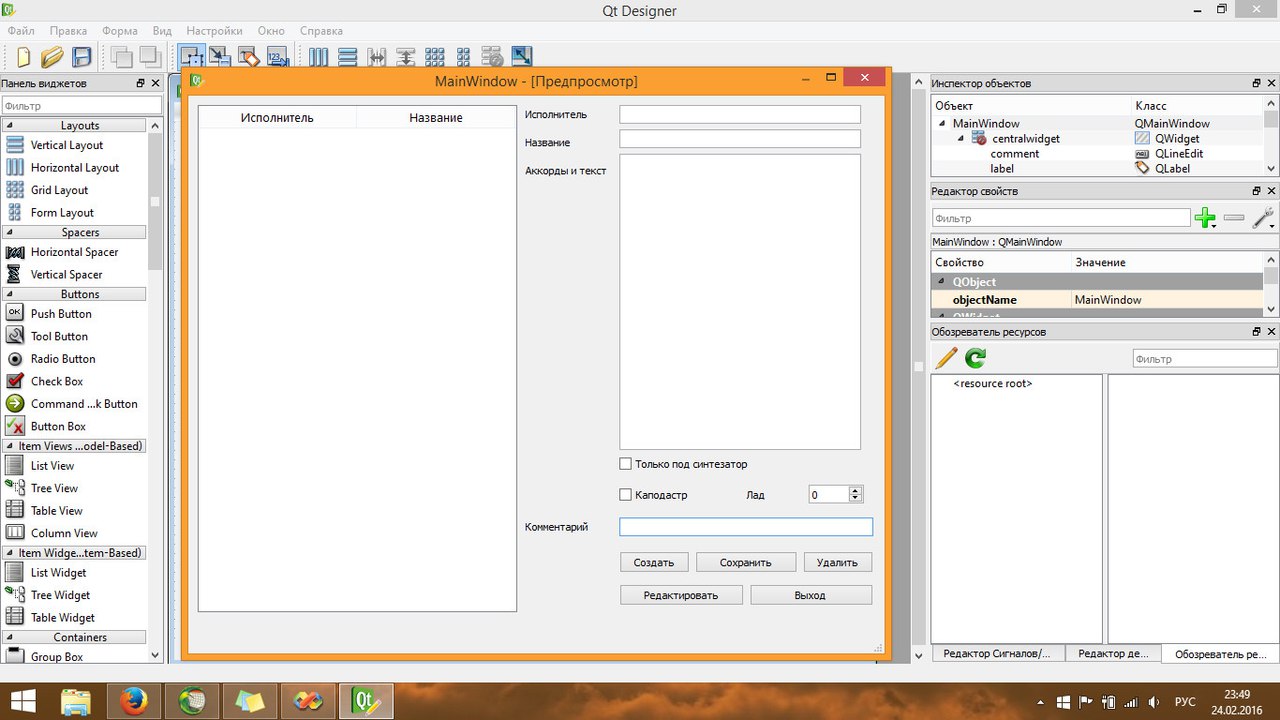Open the Справка menu

tap(321, 31)
